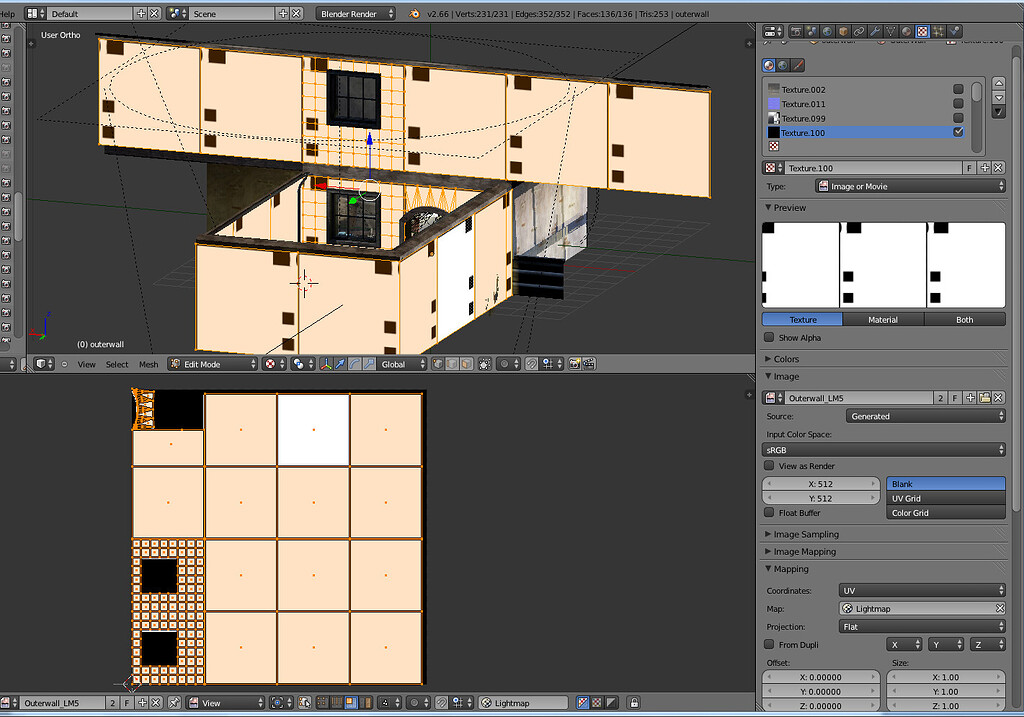Open the Modifiers tab with the wrench icon
This screenshot has height=717, width=1024.
tap(874, 31)
